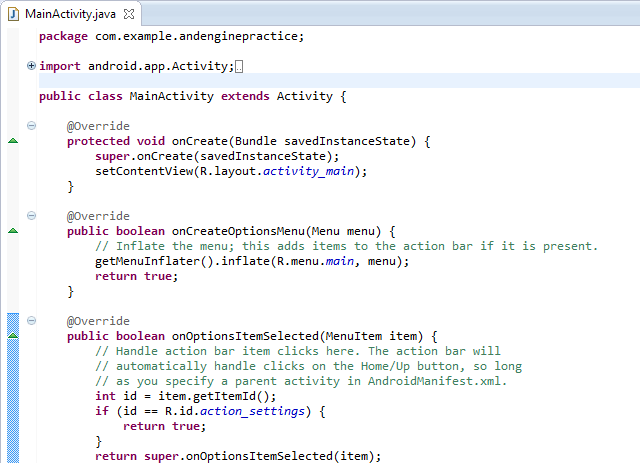Collapse the onCreateOptionsMenu method fold

[31, 216]
